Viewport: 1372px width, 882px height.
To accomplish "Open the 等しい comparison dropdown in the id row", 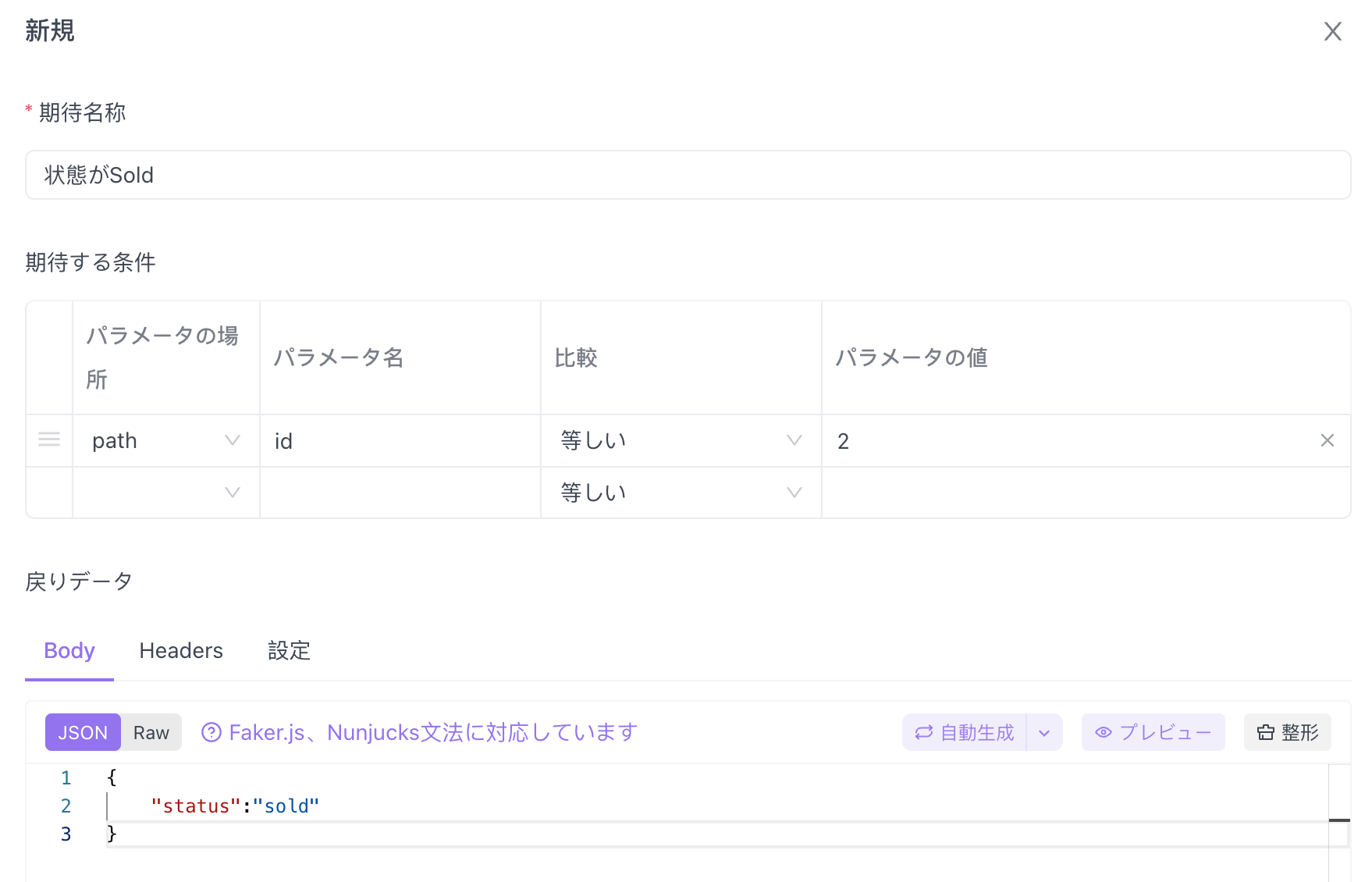I will (681, 441).
